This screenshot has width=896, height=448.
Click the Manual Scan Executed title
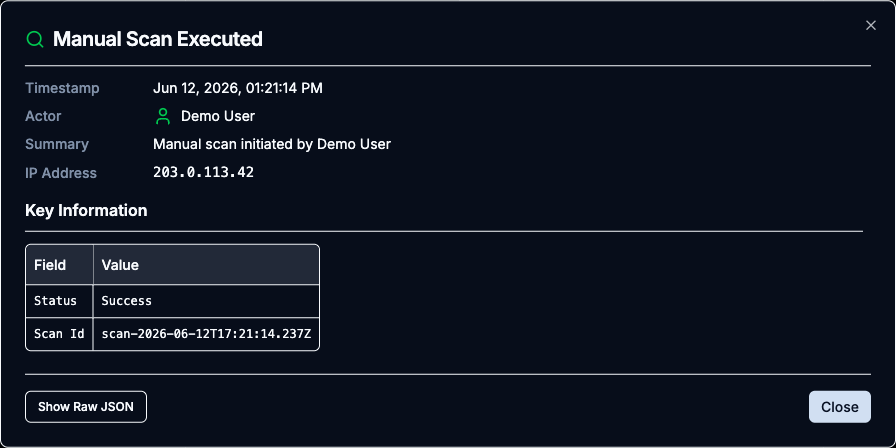tap(158, 39)
